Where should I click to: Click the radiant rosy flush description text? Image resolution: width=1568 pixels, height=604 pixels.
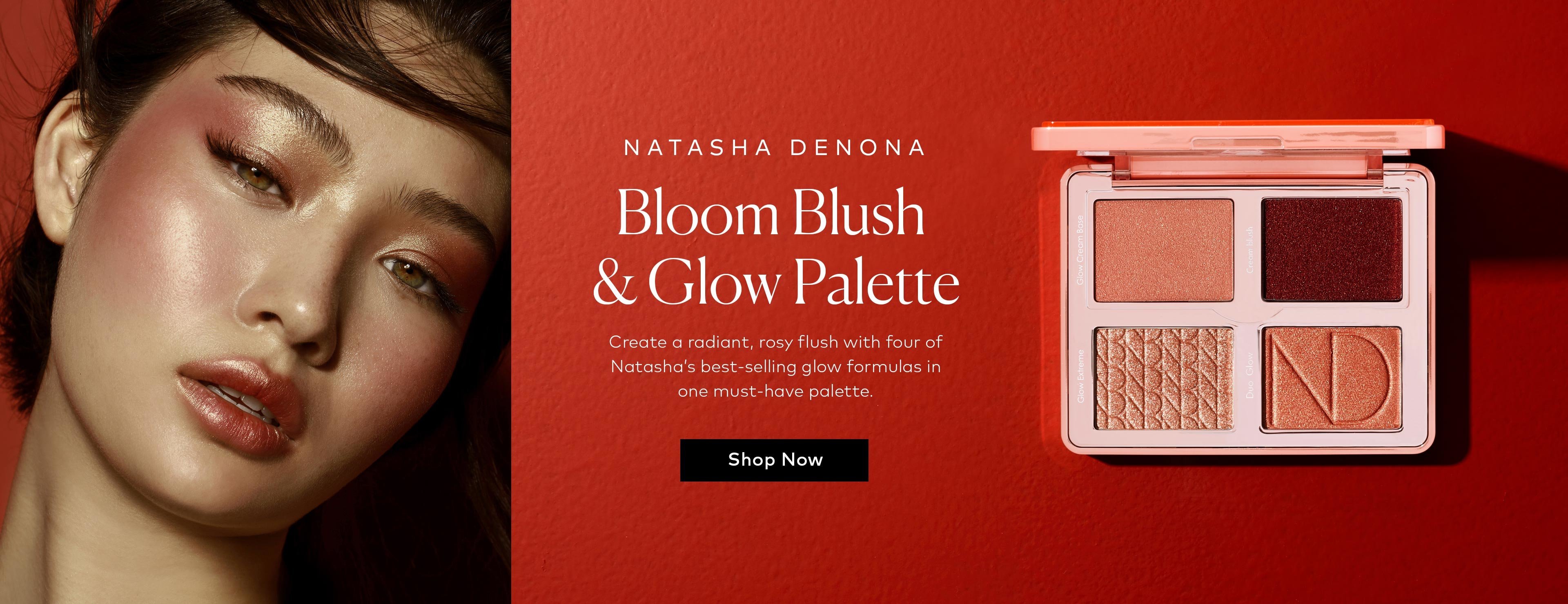[x=775, y=367]
